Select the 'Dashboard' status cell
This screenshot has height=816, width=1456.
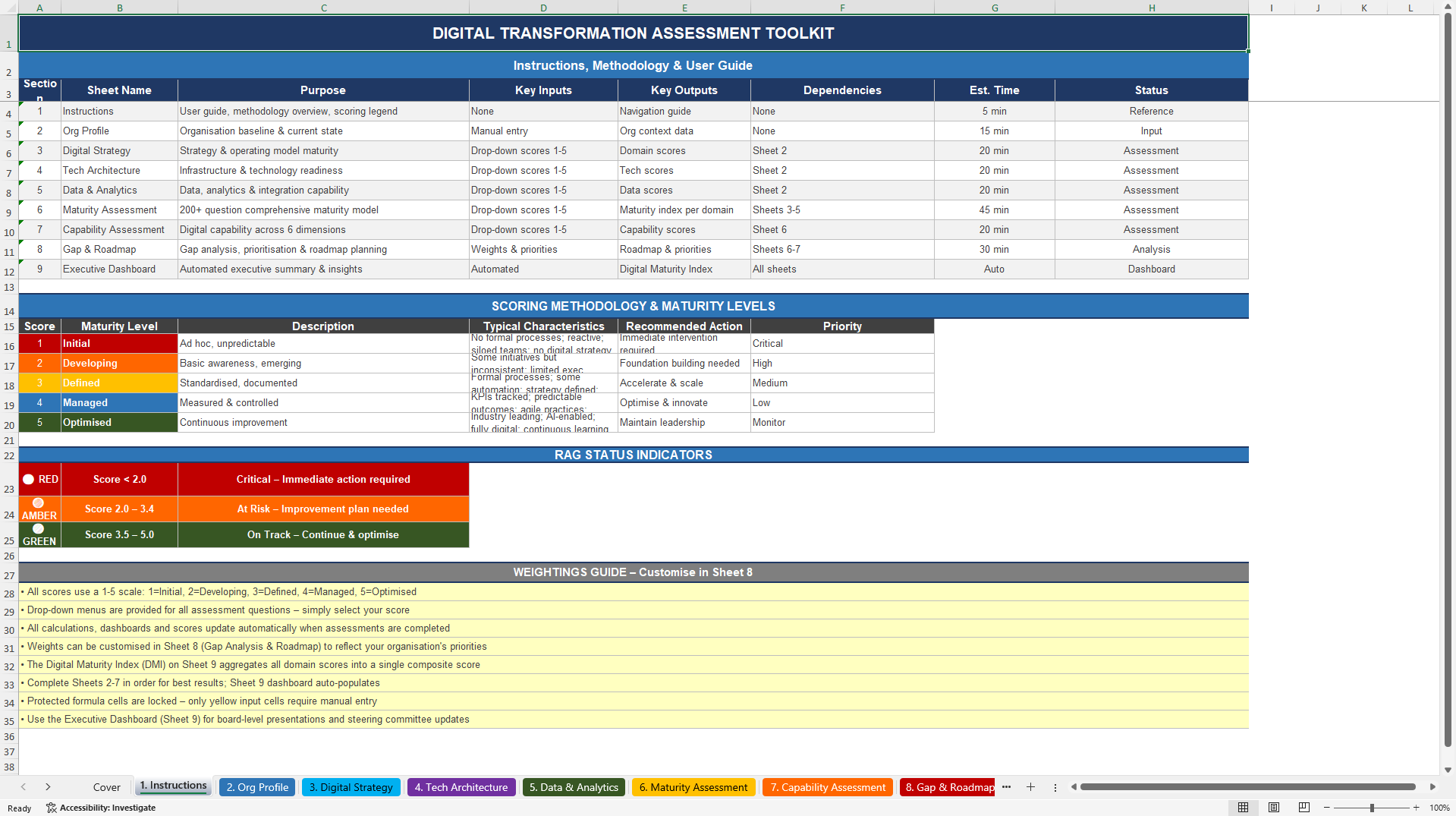(1151, 269)
